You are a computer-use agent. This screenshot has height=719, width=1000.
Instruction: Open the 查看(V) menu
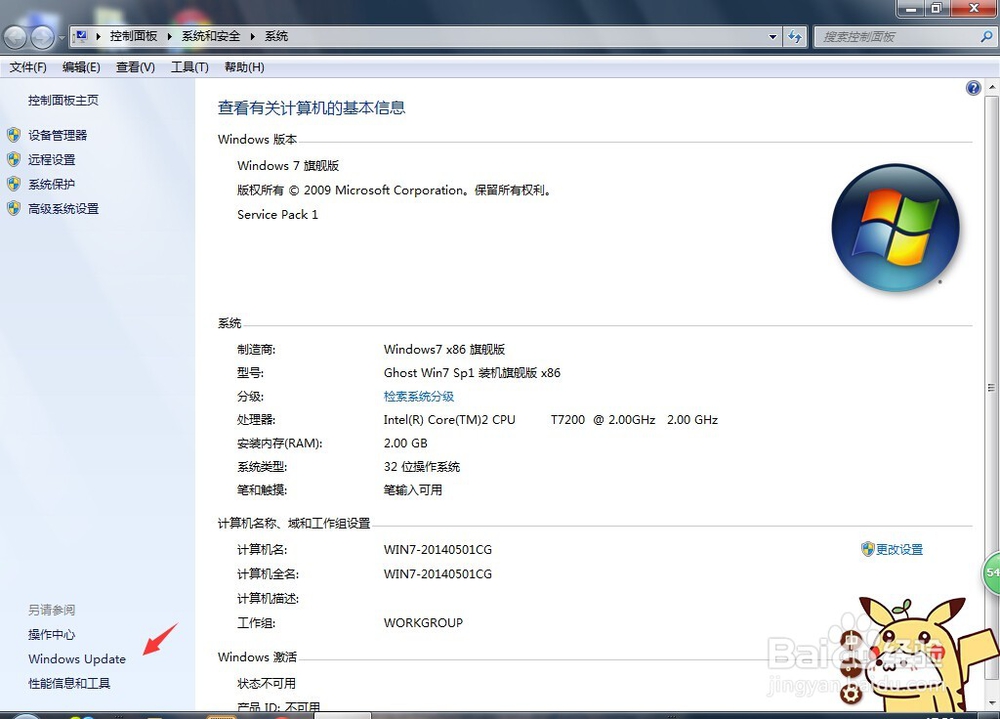(x=135, y=67)
